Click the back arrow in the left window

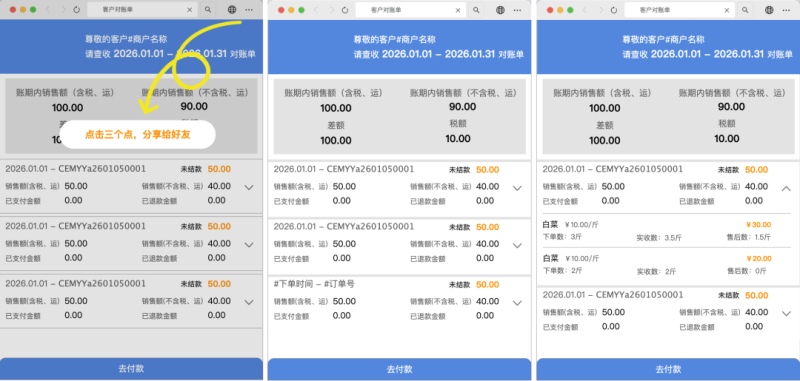pos(47,10)
